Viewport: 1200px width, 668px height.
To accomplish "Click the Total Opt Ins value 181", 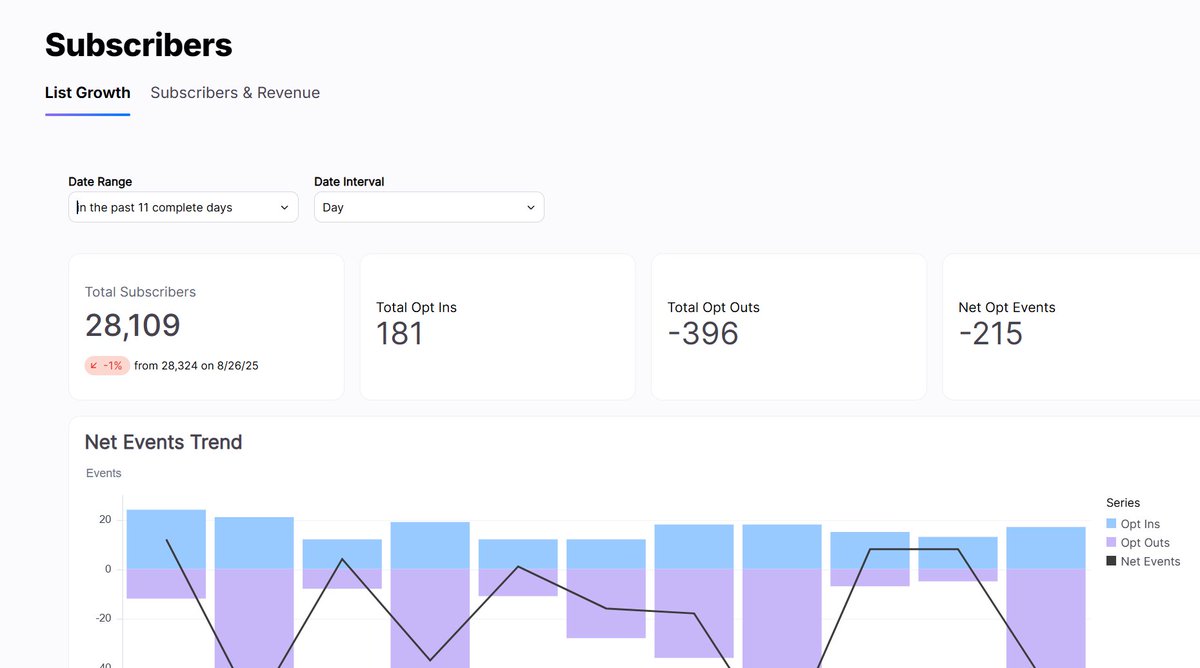I will pos(400,334).
